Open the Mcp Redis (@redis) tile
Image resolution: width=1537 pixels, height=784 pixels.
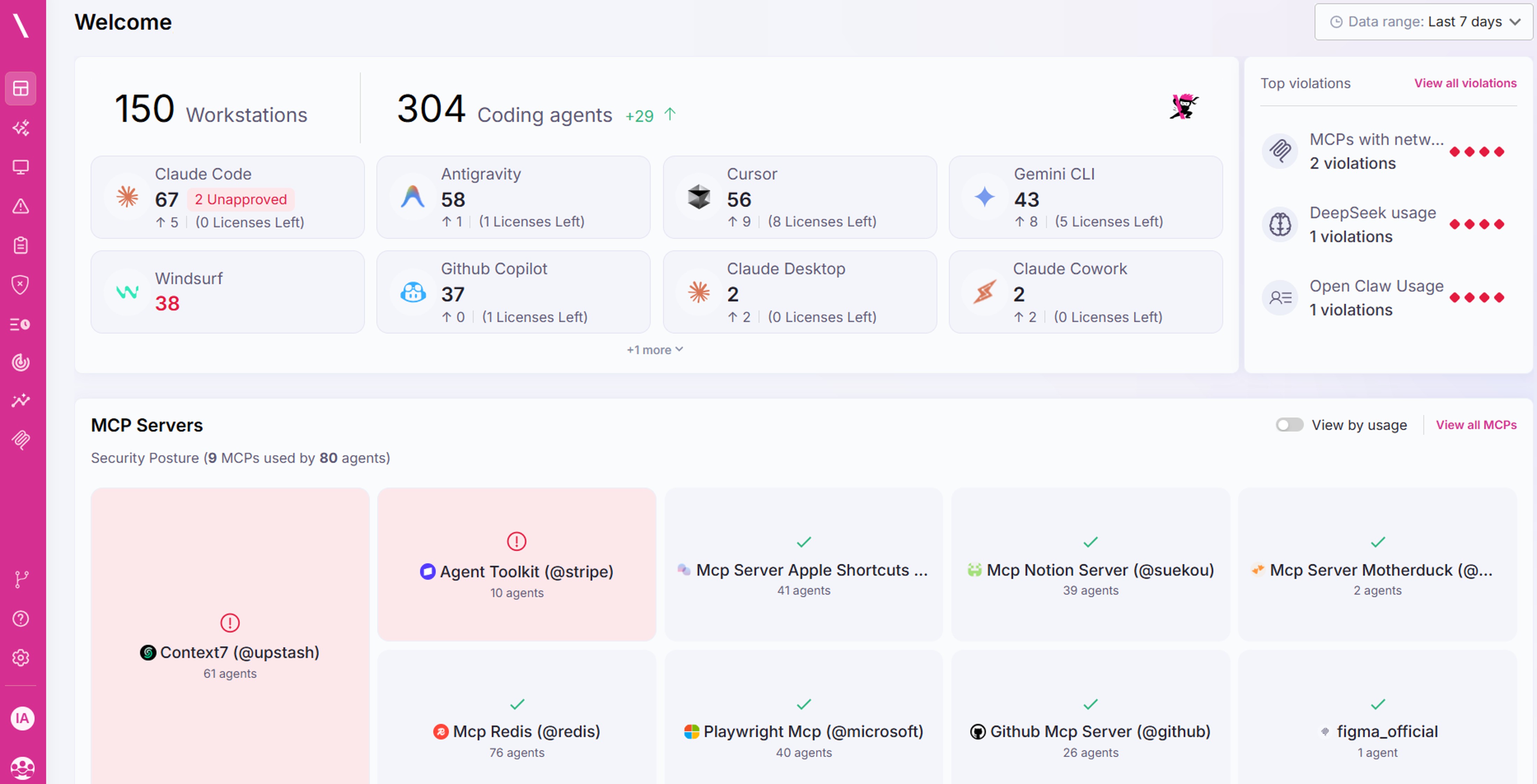coord(517,717)
